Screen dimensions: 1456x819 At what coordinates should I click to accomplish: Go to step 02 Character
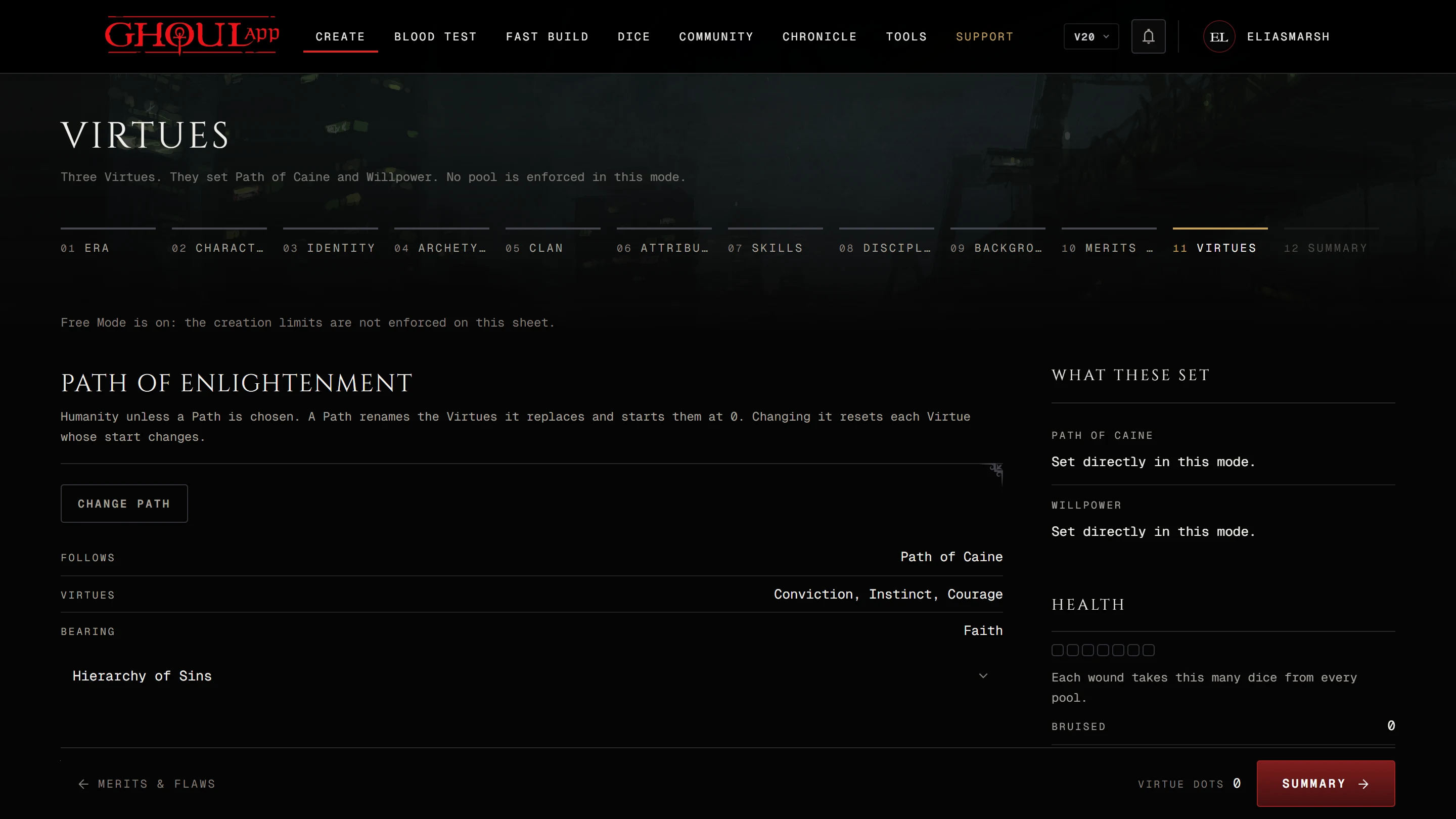(x=219, y=242)
